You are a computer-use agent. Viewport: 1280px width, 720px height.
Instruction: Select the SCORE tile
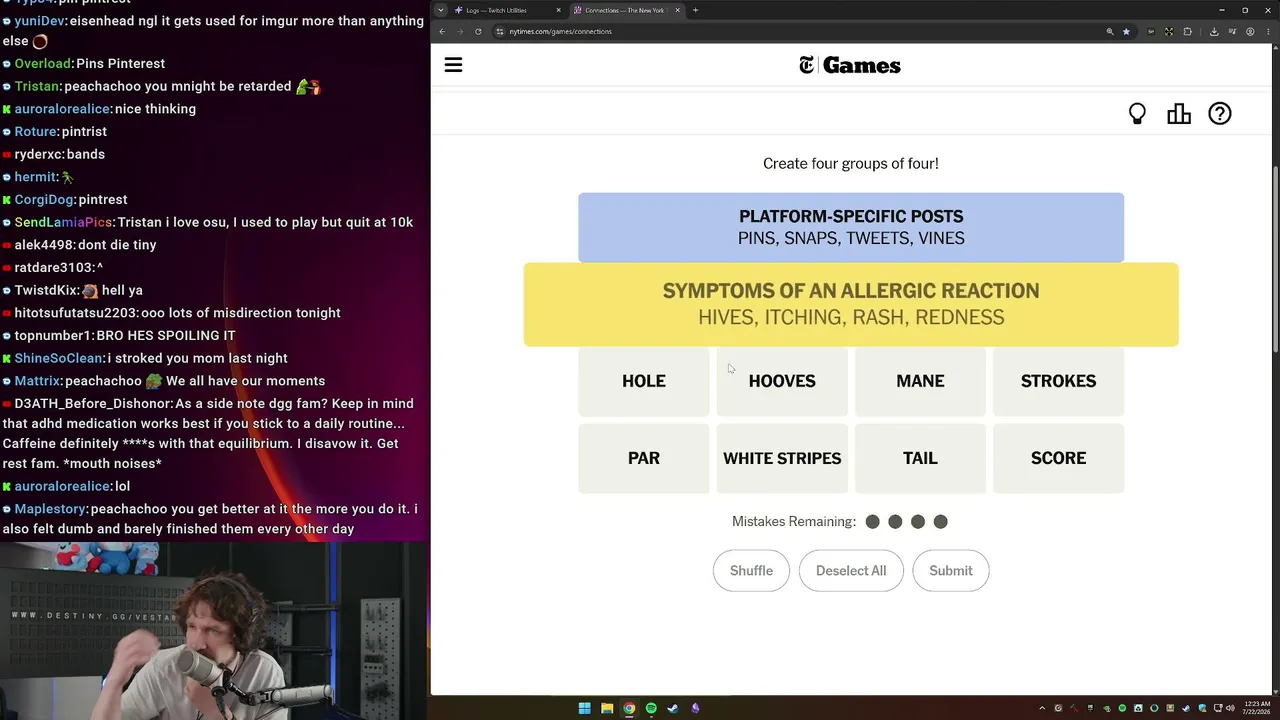1058,458
